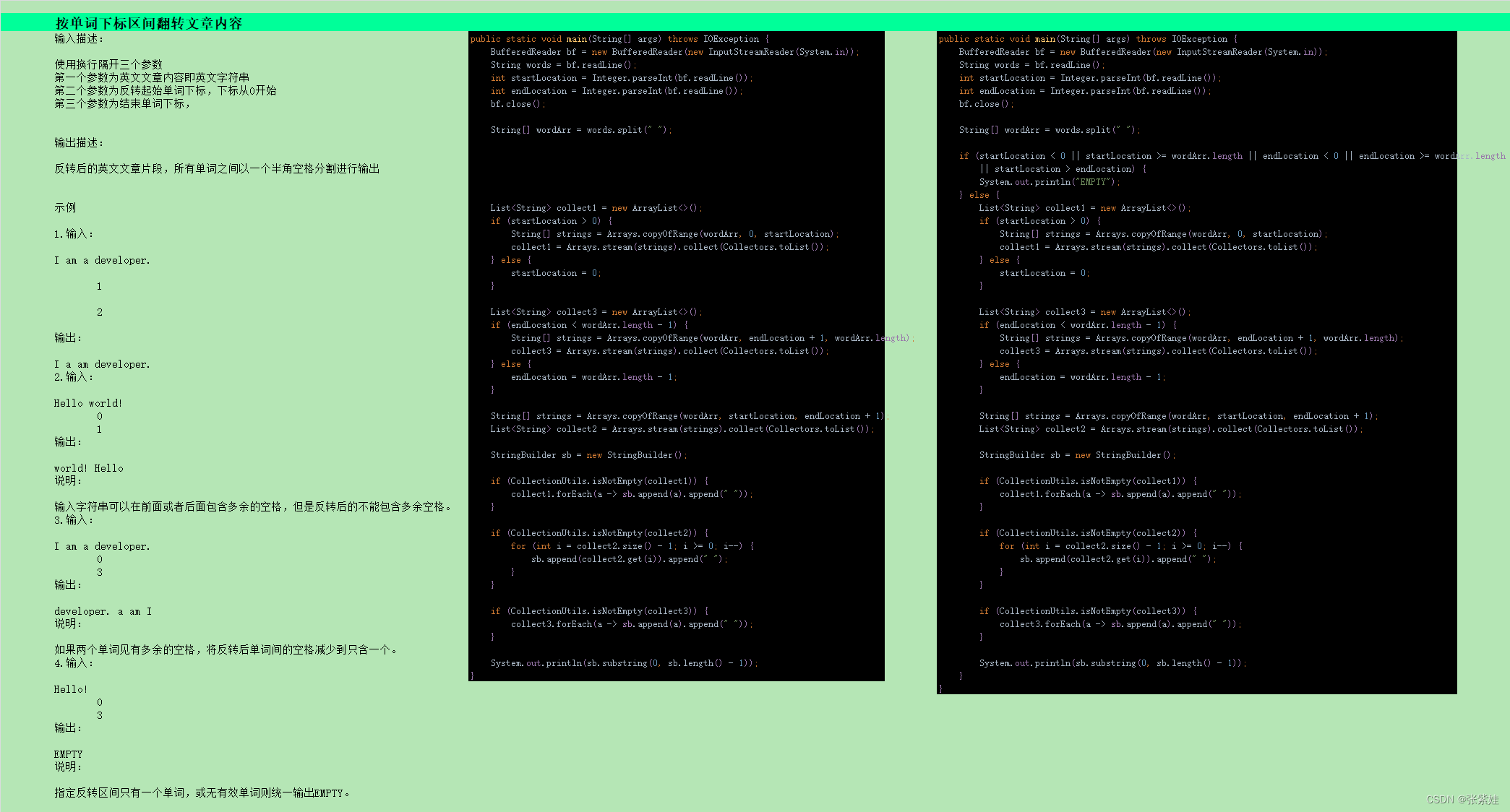Select the input text Hello!
The width and height of the screenshot is (1510, 812).
[x=71, y=689]
